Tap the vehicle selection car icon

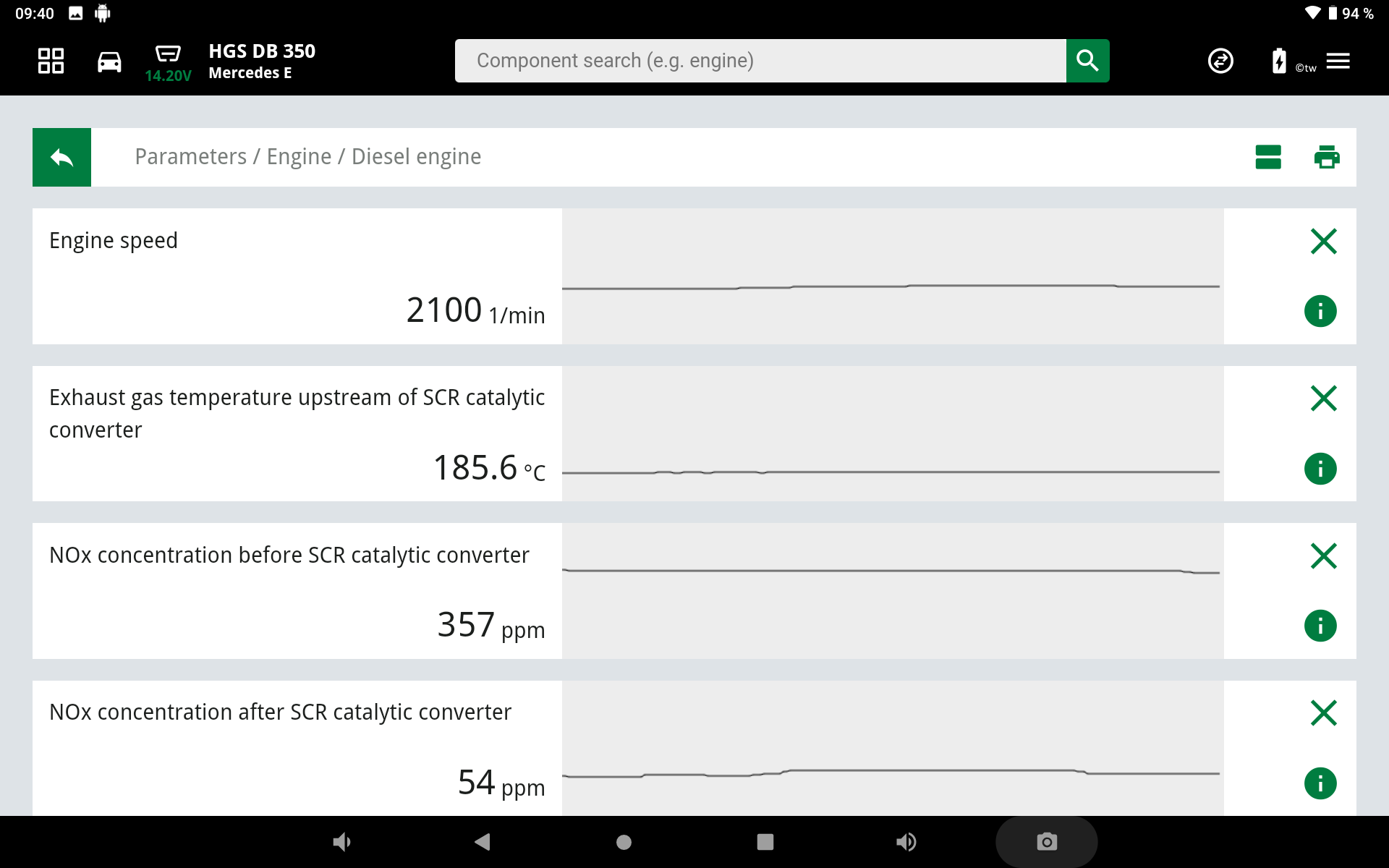pyautogui.click(x=109, y=61)
